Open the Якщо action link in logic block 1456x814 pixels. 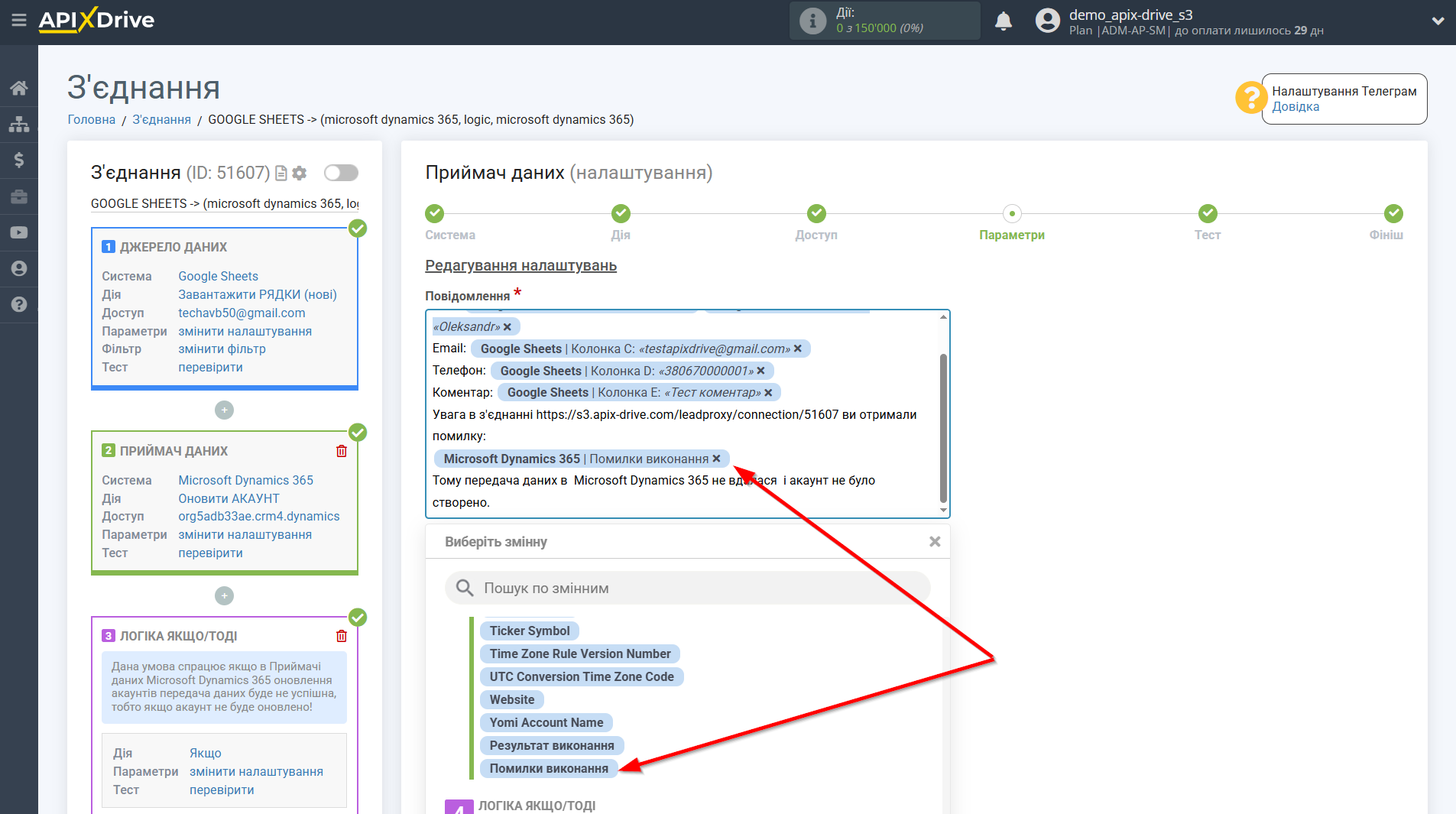point(206,753)
